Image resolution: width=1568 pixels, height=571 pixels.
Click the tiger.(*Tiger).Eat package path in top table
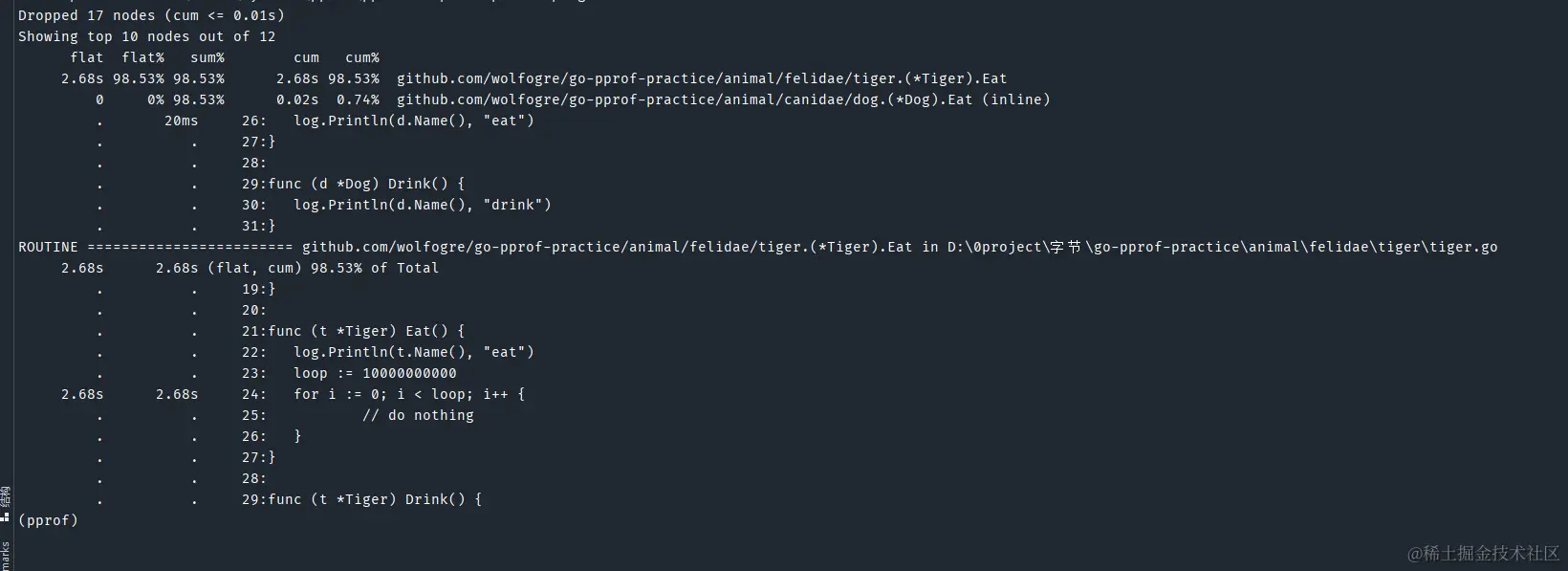click(702, 78)
